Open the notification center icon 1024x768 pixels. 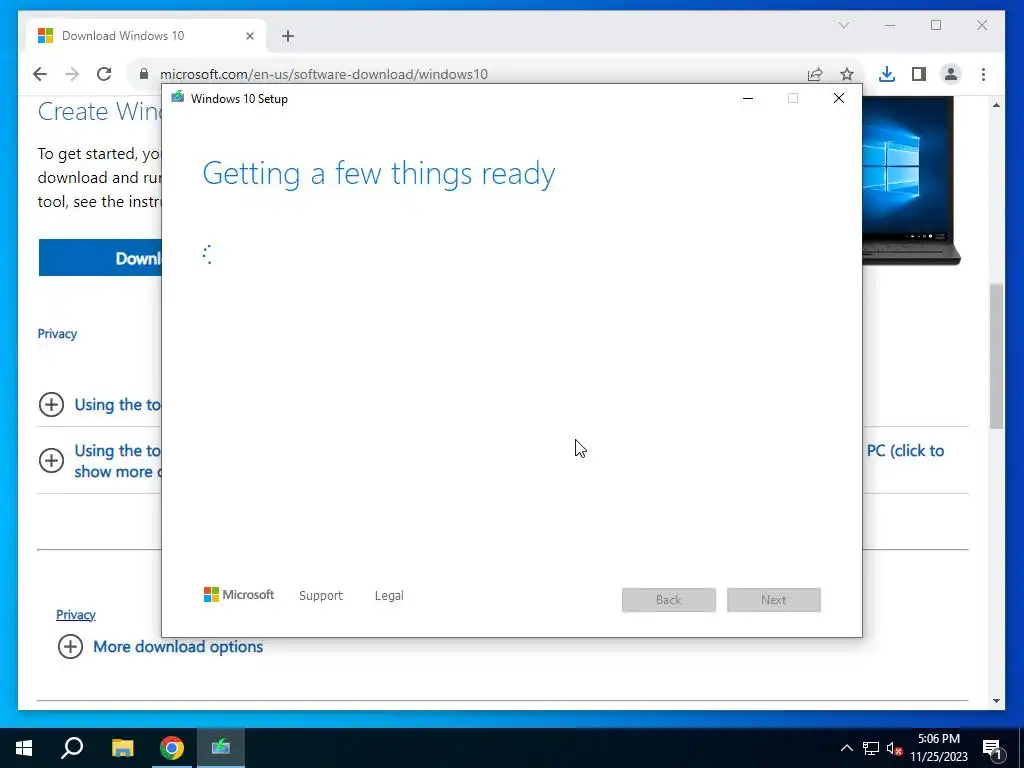(993, 748)
